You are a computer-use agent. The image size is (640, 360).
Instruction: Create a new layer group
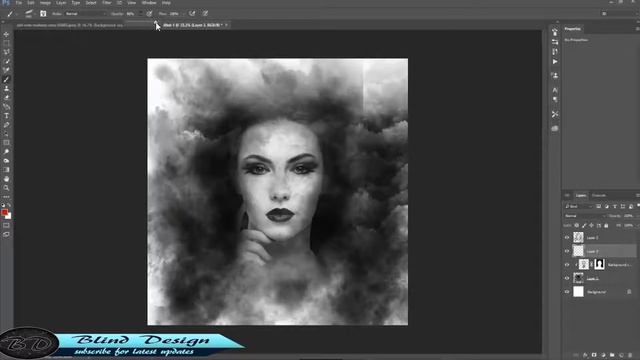pos(612,355)
